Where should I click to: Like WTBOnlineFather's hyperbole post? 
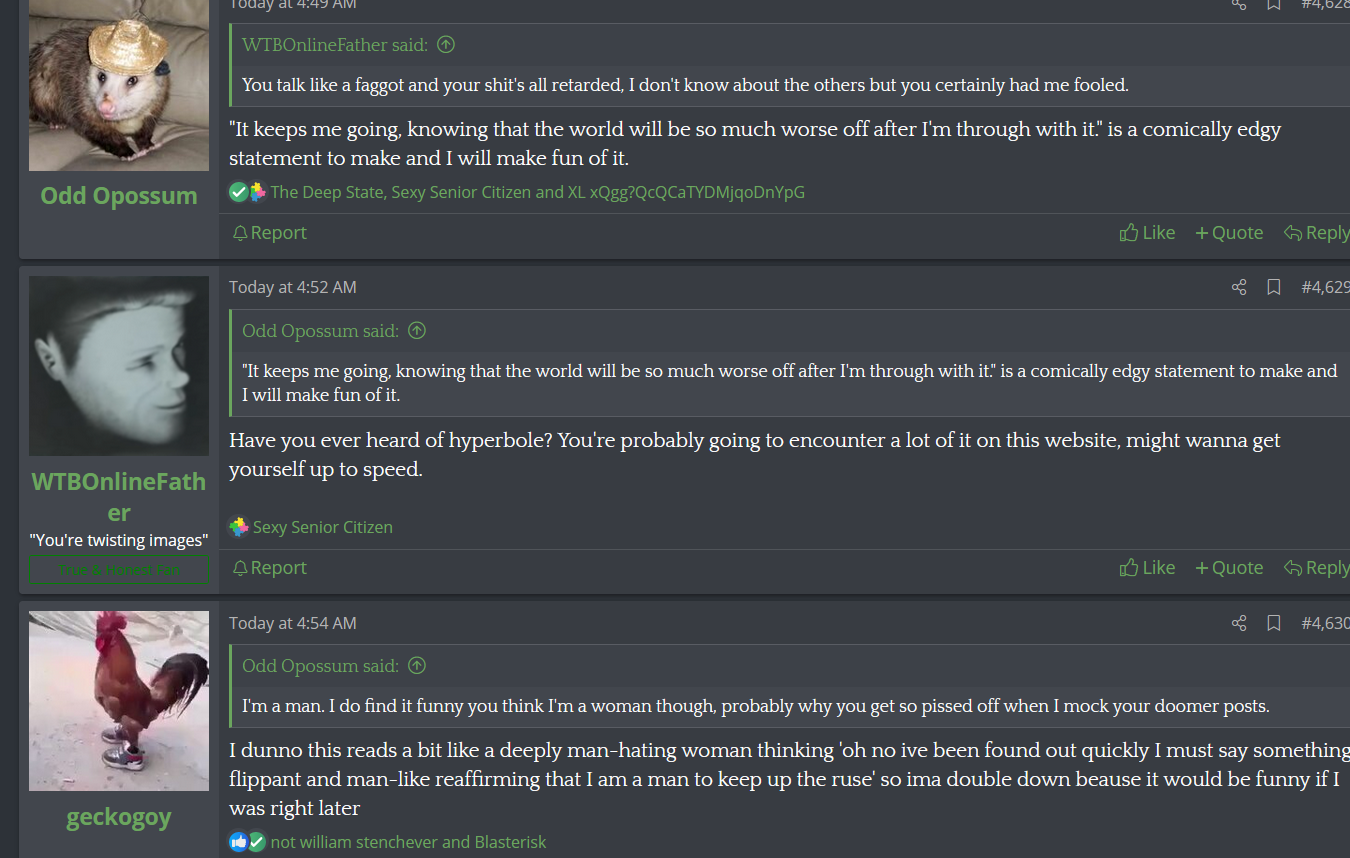(x=1147, y=568)
